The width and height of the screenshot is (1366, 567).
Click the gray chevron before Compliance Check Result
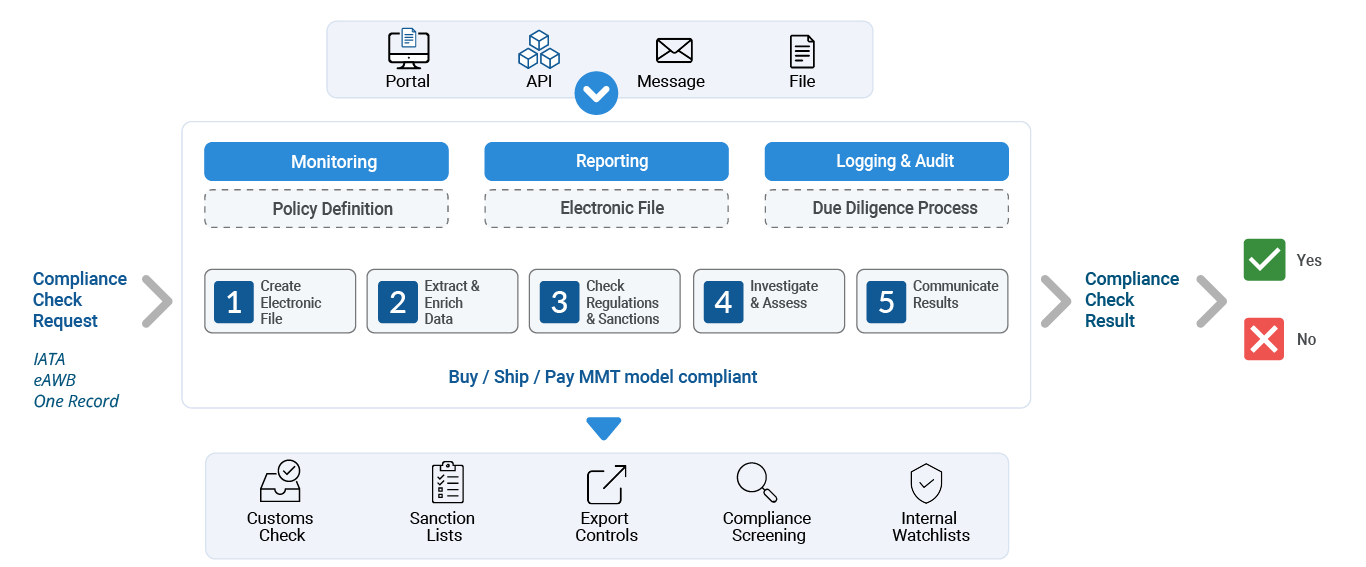[x=1056, y=301]
